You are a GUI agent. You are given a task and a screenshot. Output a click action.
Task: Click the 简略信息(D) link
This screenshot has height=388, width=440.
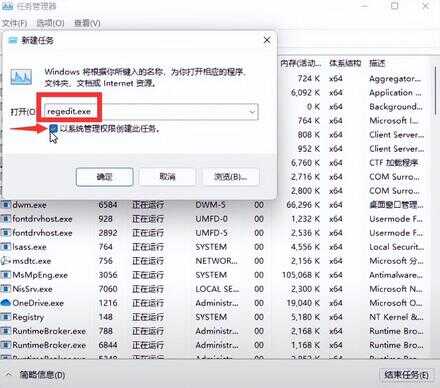pos(42,375)
